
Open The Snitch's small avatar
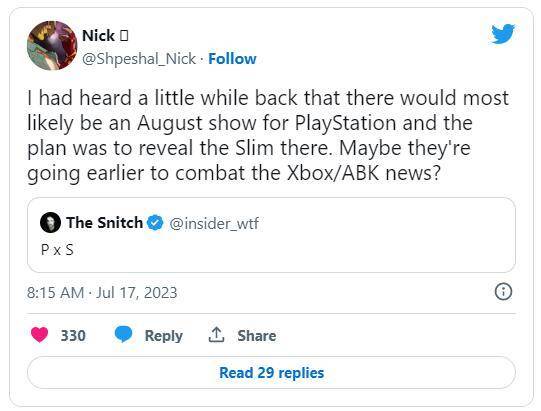click(x=50, y=223)
